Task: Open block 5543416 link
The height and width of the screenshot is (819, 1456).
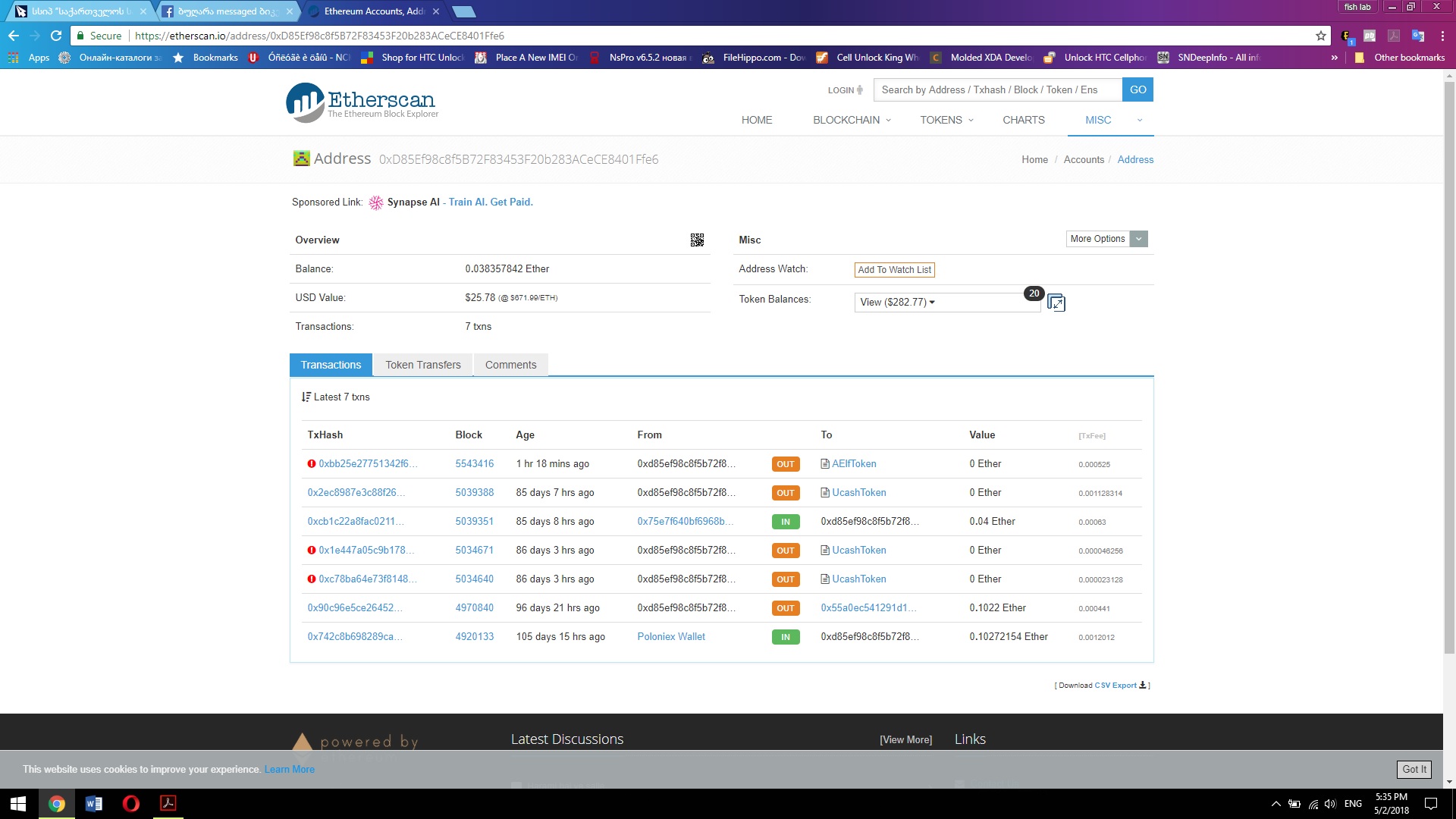Action: (474, 464)
